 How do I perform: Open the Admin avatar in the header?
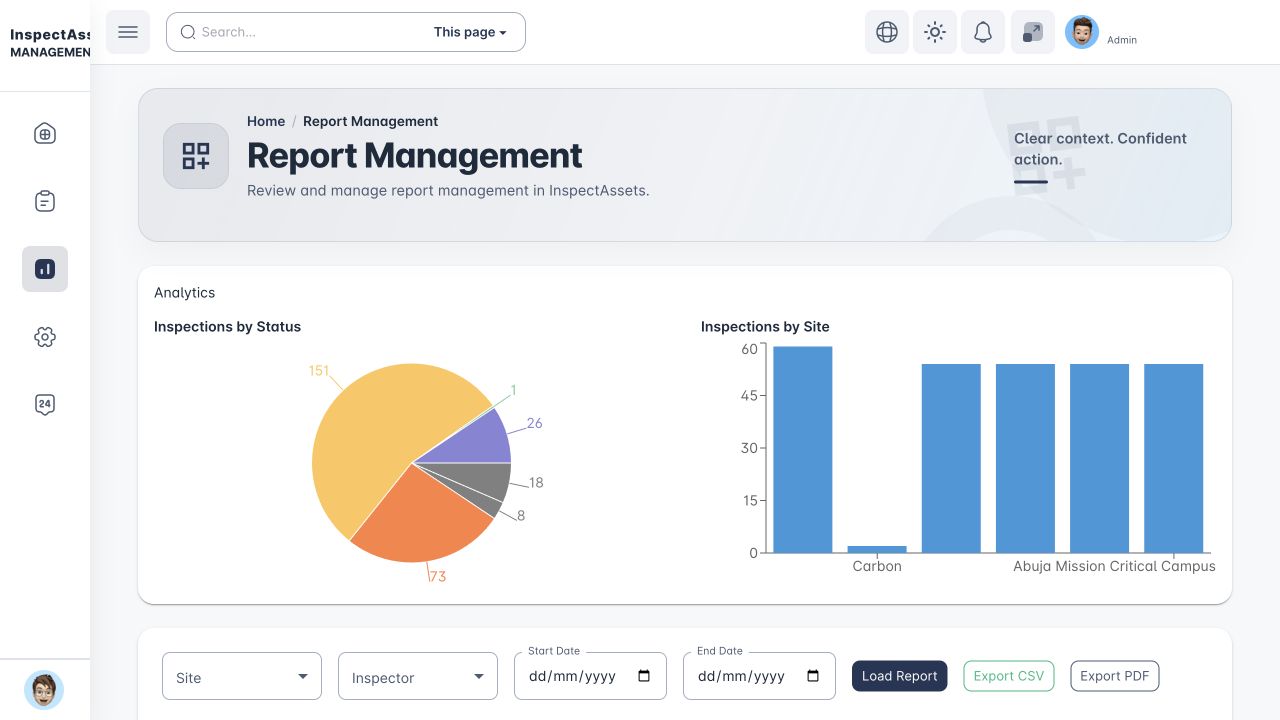pyautogui.click(x=1082, y=32)
